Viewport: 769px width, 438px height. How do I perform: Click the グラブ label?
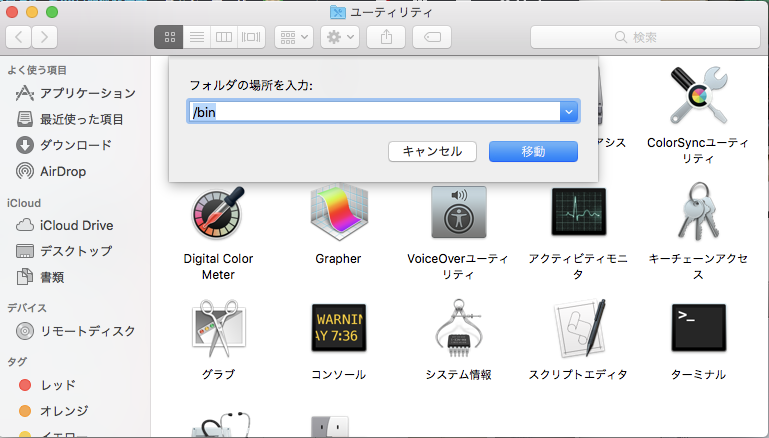[x=218, y=375]
